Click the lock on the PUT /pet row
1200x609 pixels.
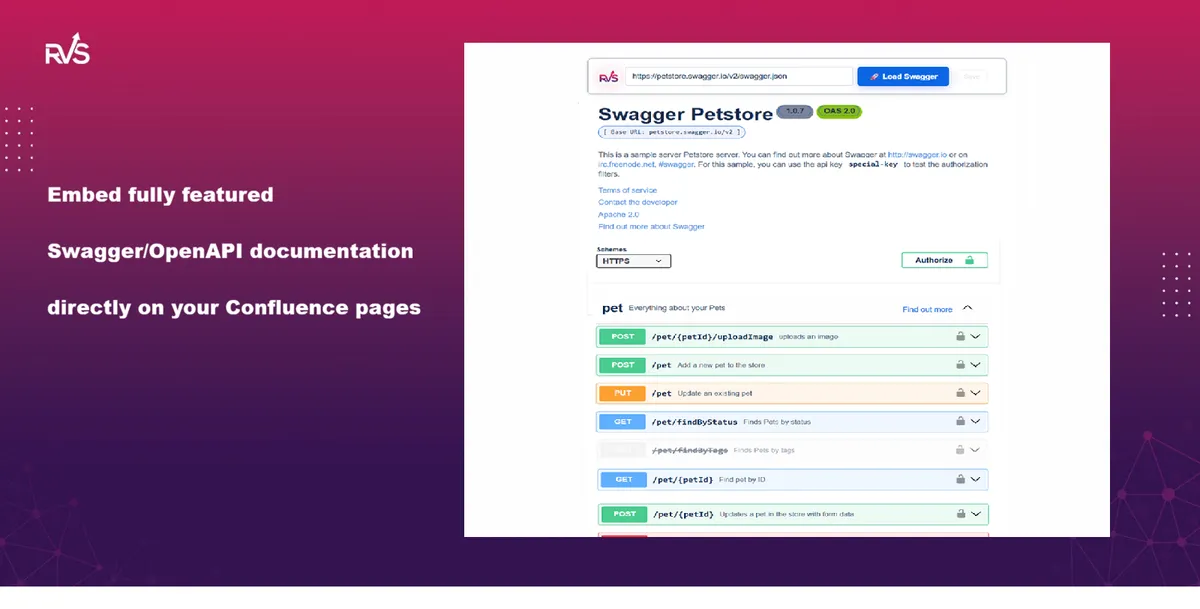960,393
